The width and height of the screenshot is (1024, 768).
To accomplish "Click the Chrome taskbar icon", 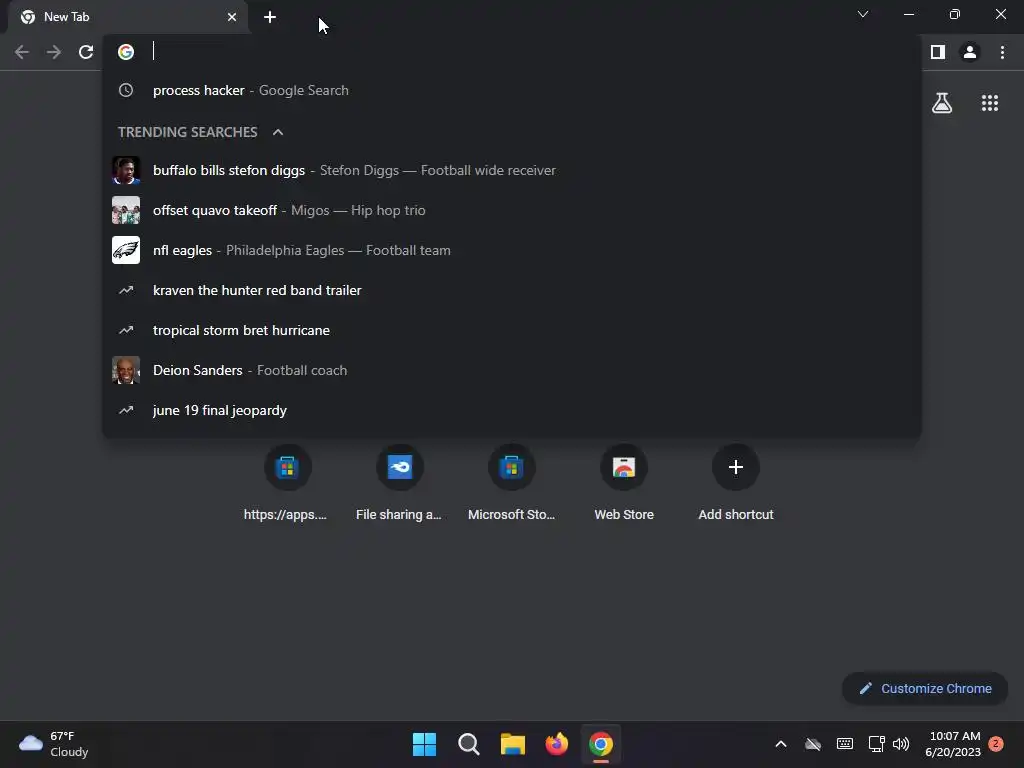I will [601, 744].
